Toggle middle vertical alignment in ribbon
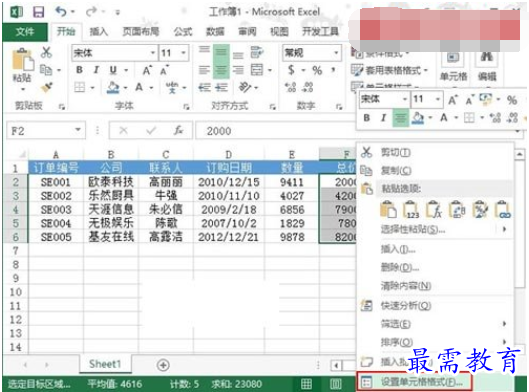Image resolution: width=529 pixels, height=392 pixels. pyautogui.click(x=221, y=53)
